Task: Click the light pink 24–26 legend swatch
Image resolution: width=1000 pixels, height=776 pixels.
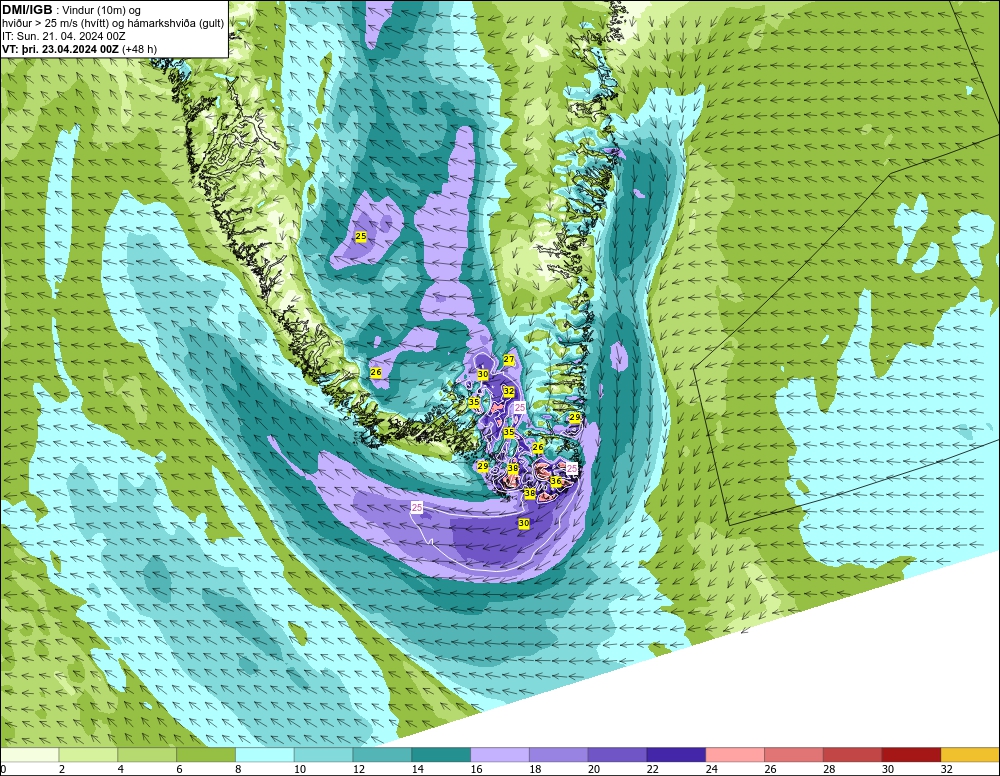Action: point(735,755)
